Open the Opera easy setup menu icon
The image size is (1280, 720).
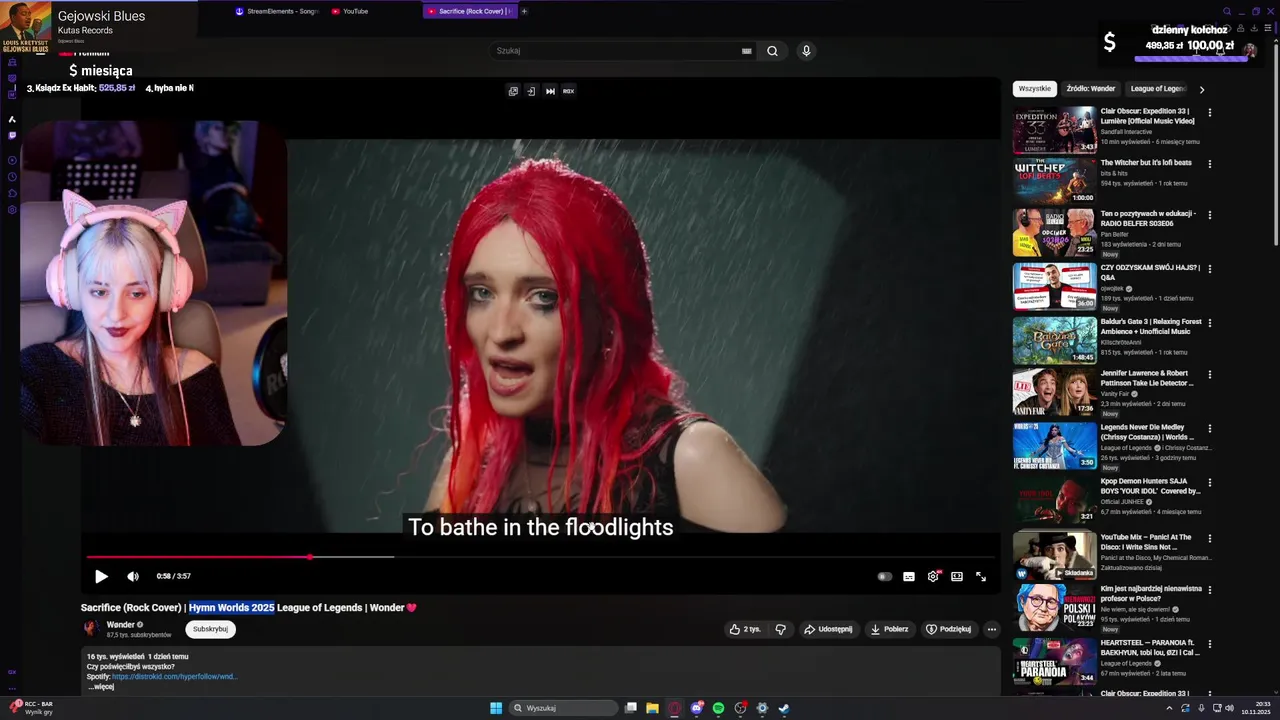tap(1267, 28)
